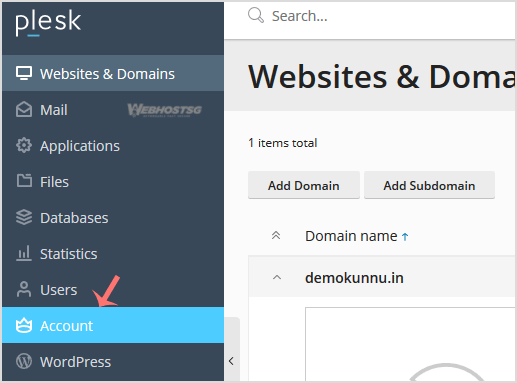Click the Statistics bar chart icon
The width and height of the screenshot is (517, 383).
pyautogui.click(x=24, y=253)
